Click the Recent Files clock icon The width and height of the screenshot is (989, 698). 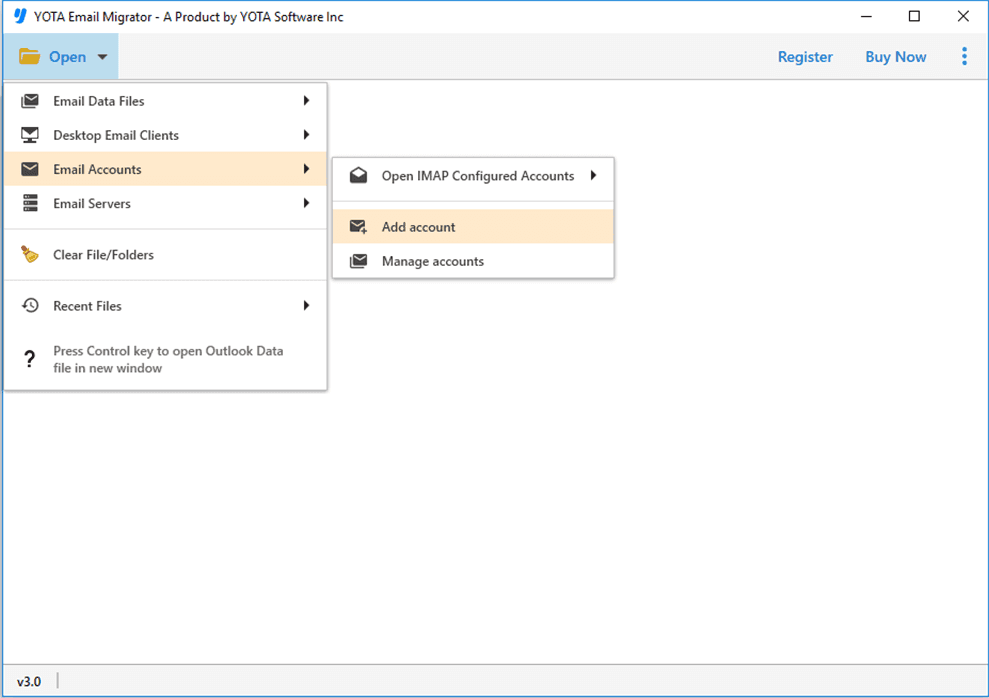pos(30,305)
